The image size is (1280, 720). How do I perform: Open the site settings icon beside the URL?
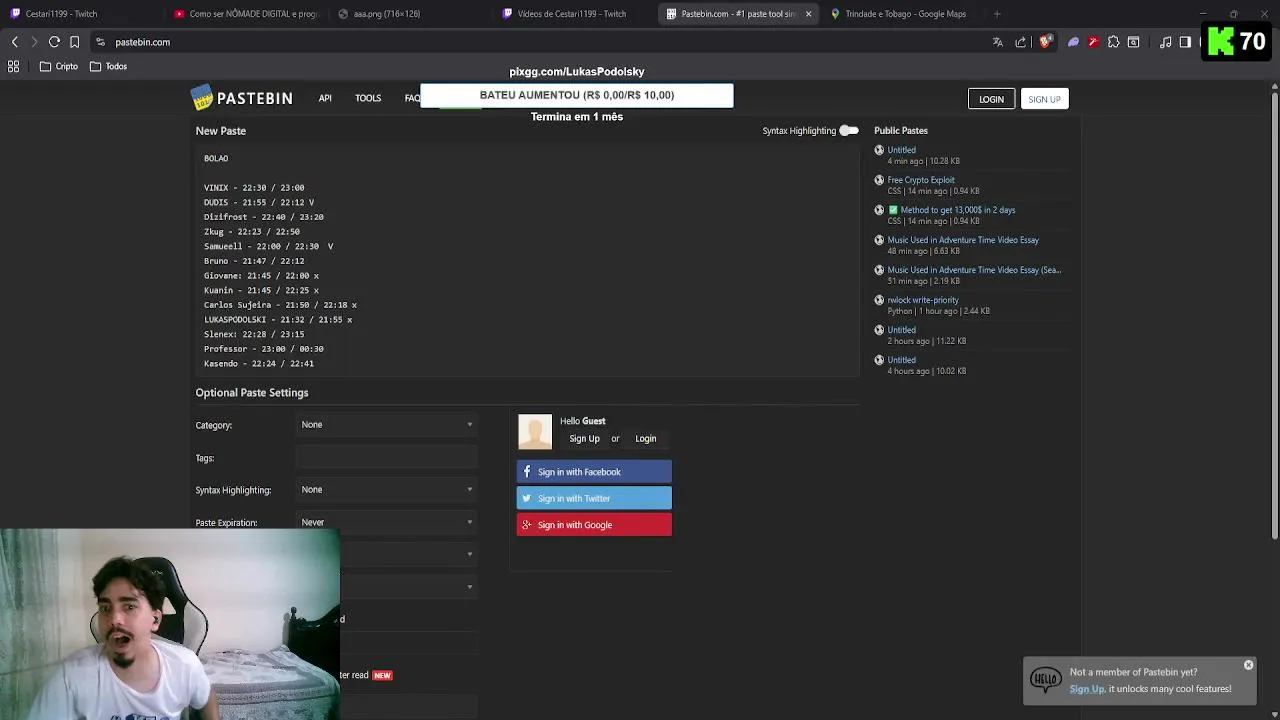click(x=100, y=42)
